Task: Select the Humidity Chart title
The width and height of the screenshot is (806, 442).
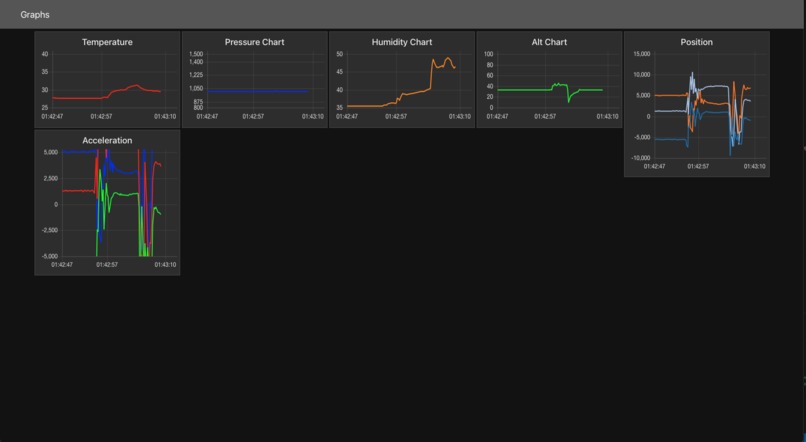Action: (x=402, y=42)
